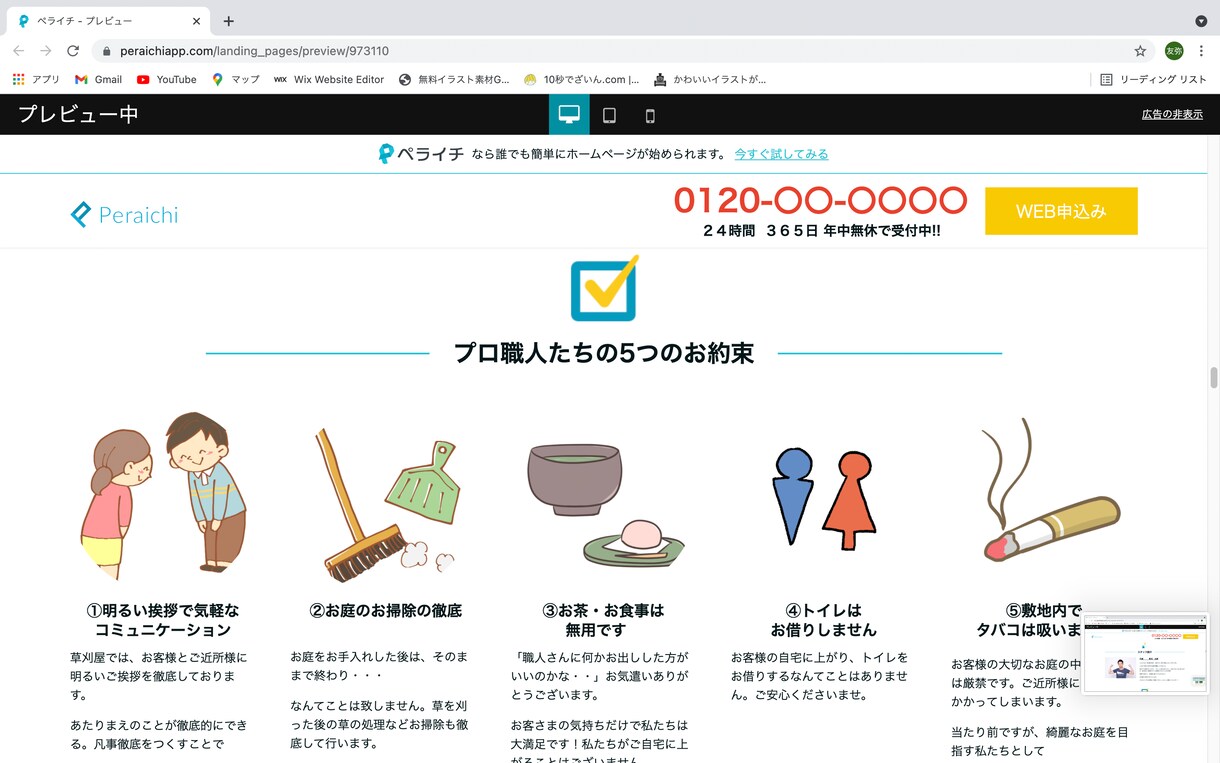Open the 10秒でざいん.com bookmark
This screenshot has height=763, width=1220.
tap(581, 79)
